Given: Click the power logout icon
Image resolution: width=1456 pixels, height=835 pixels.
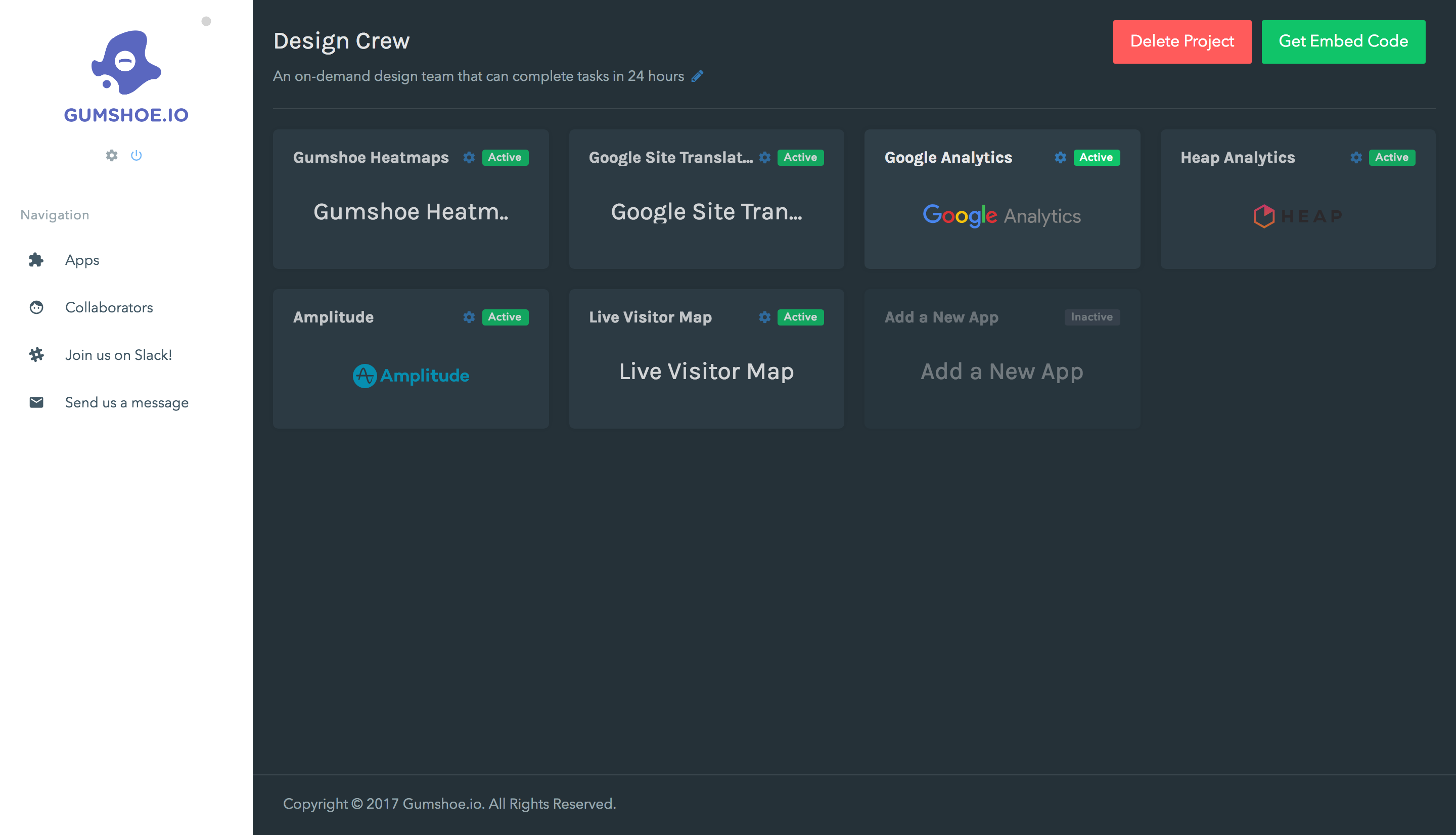Looking at the screenshot, I should coord(136,155).
